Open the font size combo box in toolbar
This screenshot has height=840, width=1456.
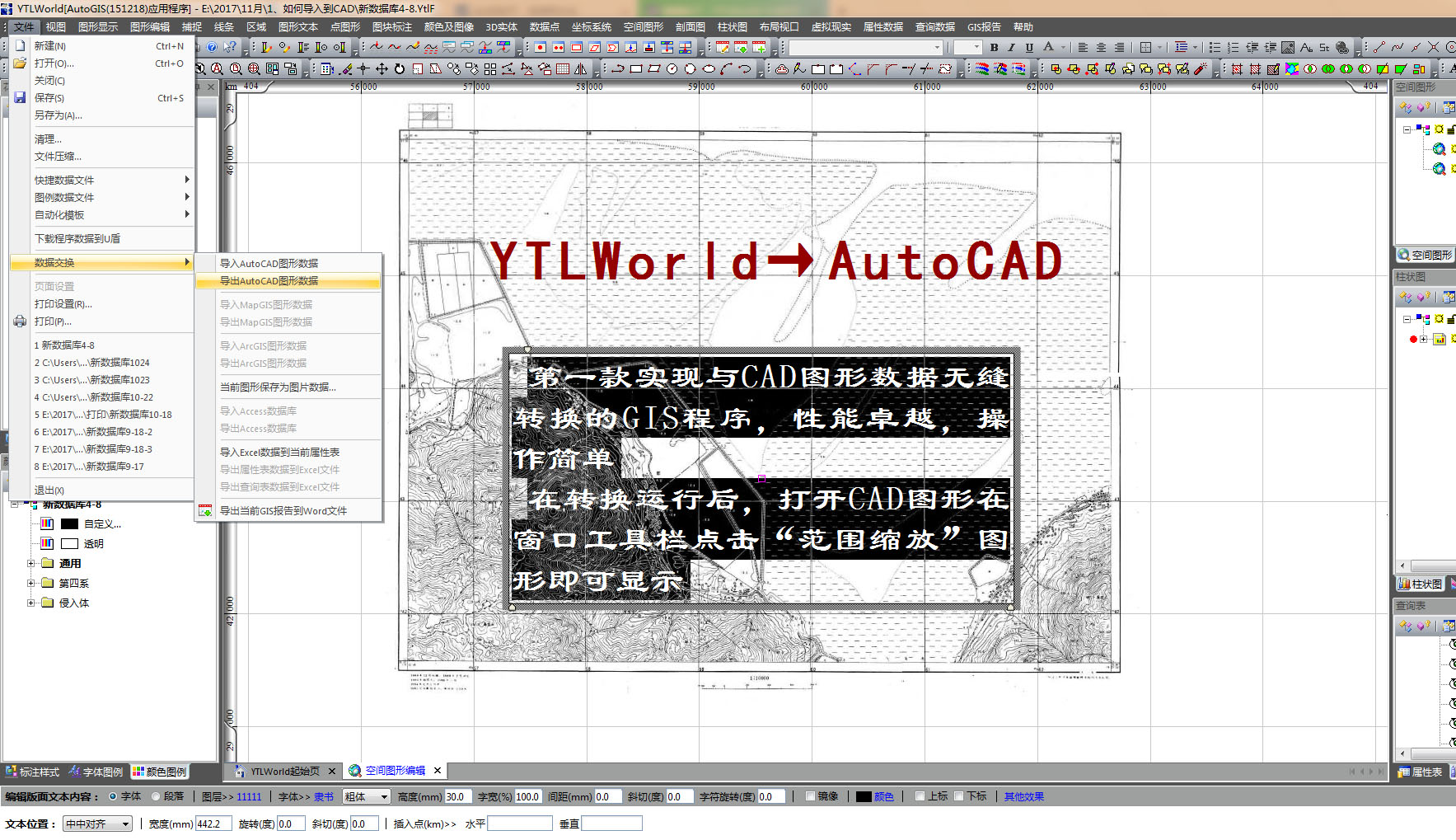point(968,48)
